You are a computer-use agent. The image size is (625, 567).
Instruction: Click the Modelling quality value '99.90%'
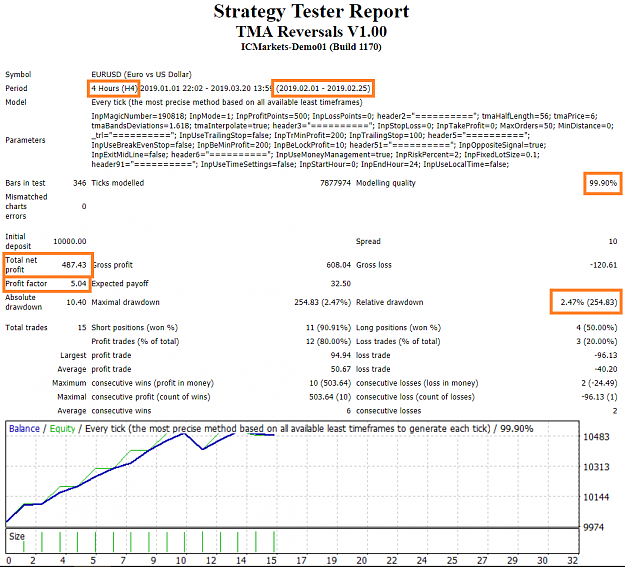[603, 183]
